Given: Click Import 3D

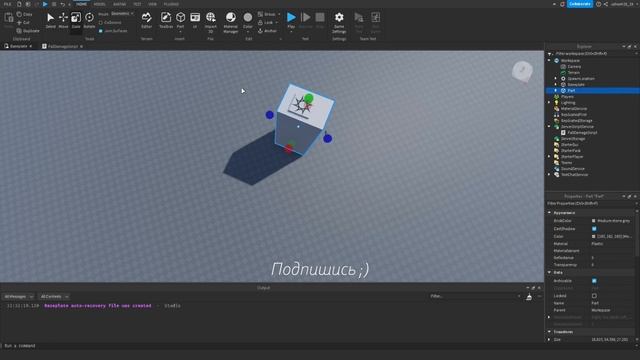Looking at the screenshot, I should point(211,22).
